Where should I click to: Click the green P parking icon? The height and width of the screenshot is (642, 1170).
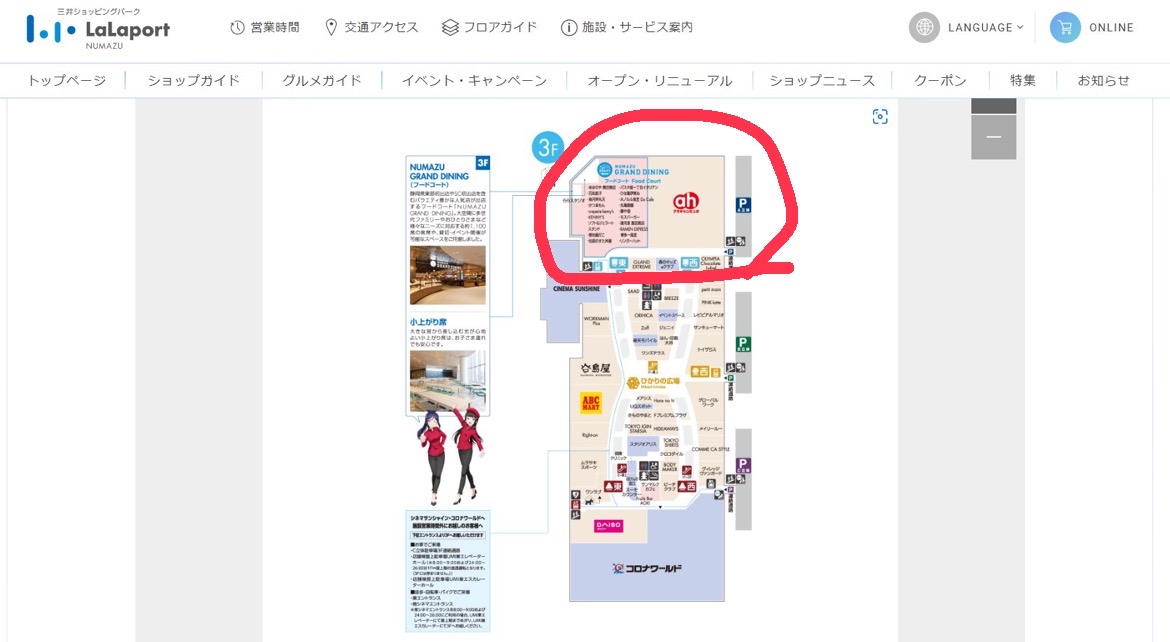pos(742,344)
